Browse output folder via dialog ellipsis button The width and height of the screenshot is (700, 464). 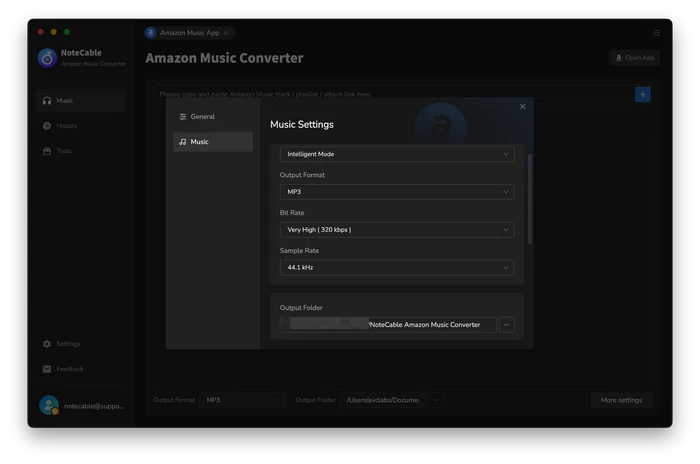click(507, 325)
